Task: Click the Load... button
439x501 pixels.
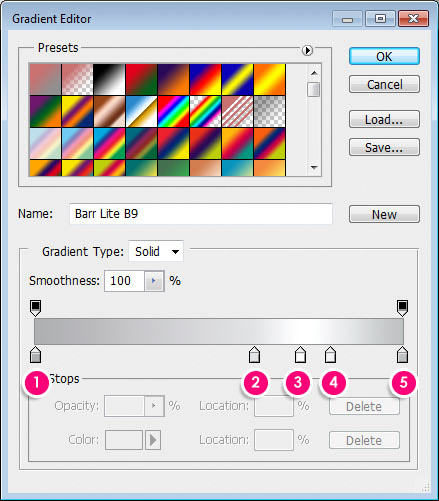Action: 384,119
